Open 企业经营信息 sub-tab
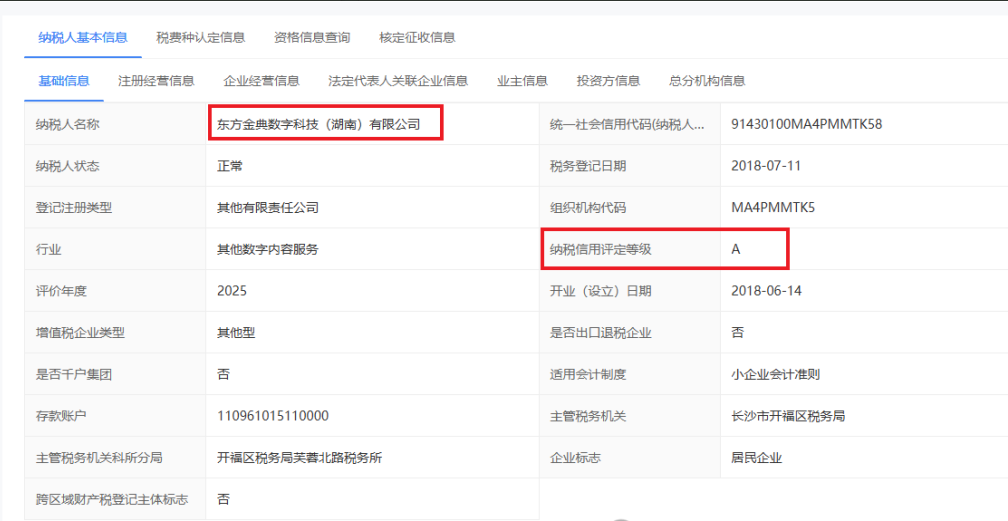1008x521 pixels. click(262, 81)
